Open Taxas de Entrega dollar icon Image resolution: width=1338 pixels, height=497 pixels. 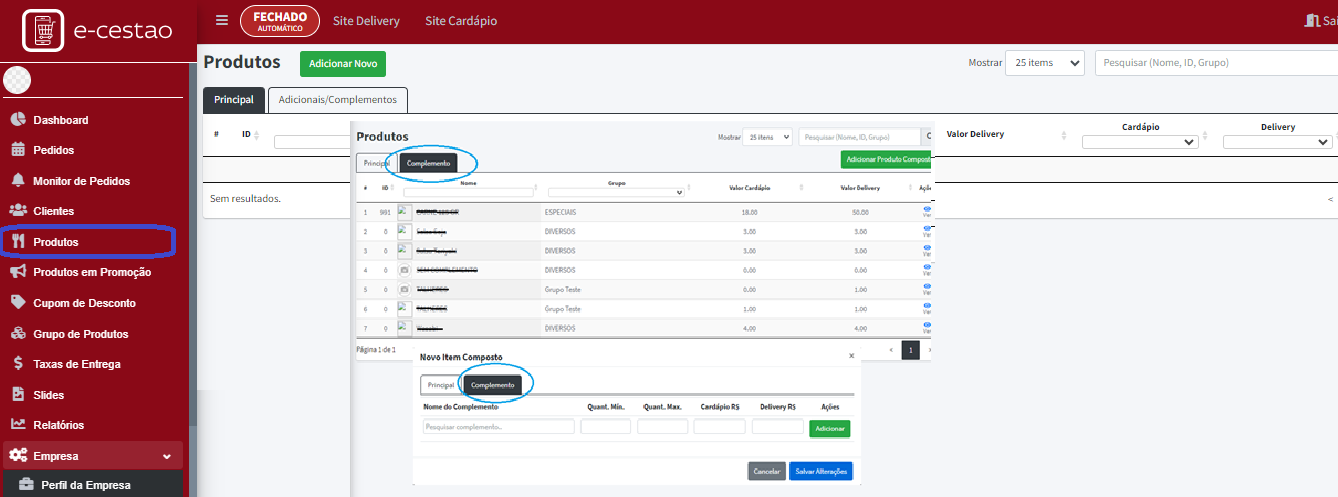18,364
